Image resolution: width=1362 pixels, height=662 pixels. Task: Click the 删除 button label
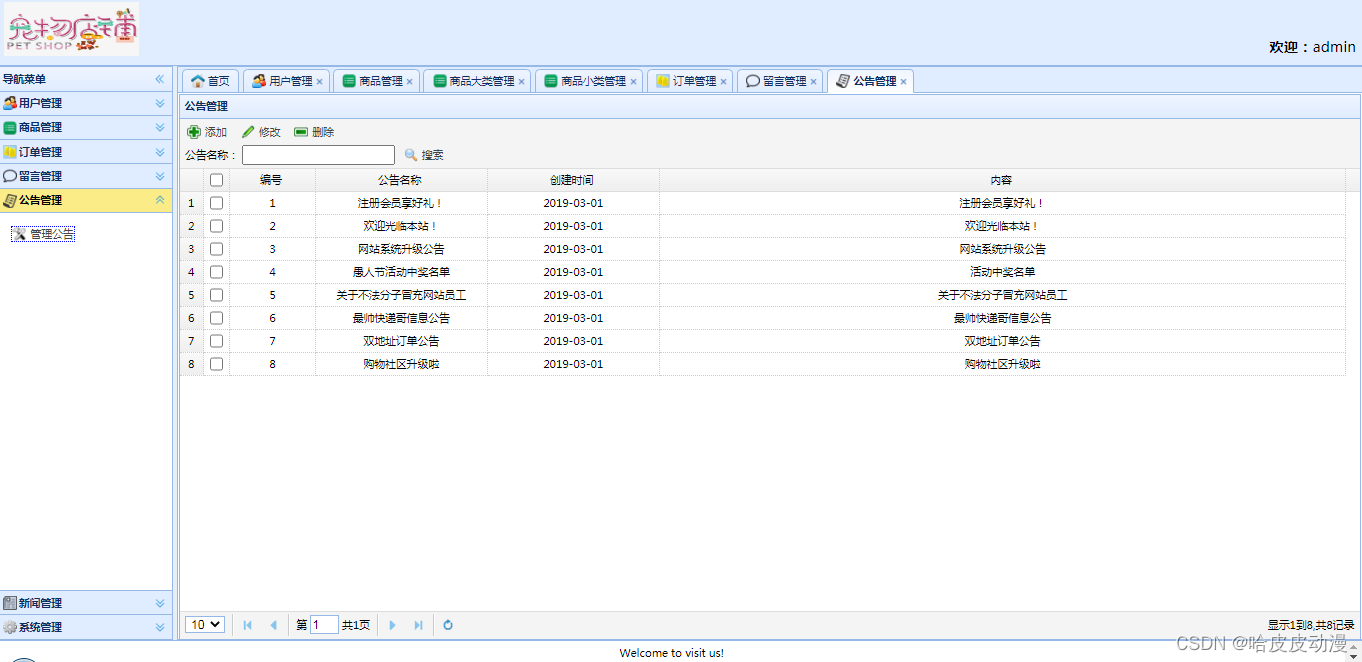tap(323, 132)
